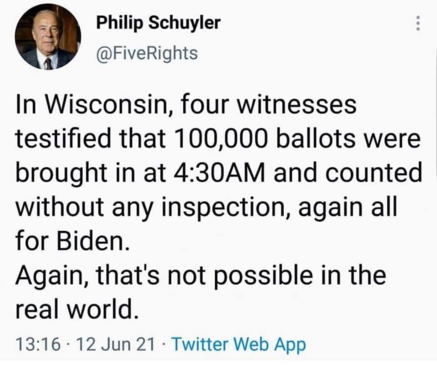Click the @FiveRights handle

click(x=147, y=53)
